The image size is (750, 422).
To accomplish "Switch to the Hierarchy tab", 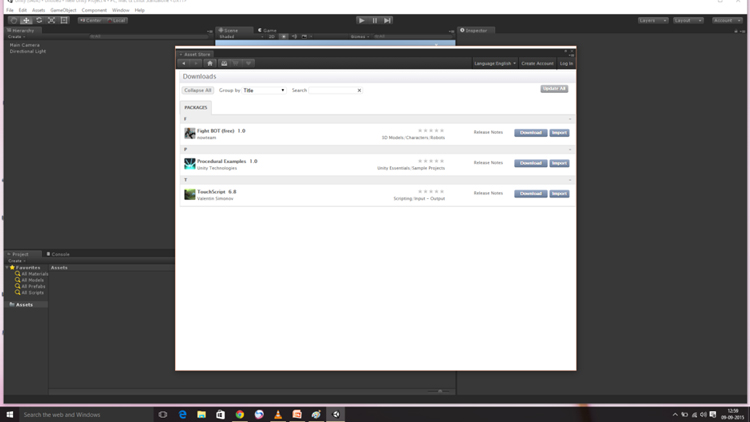I will (22, 30).
